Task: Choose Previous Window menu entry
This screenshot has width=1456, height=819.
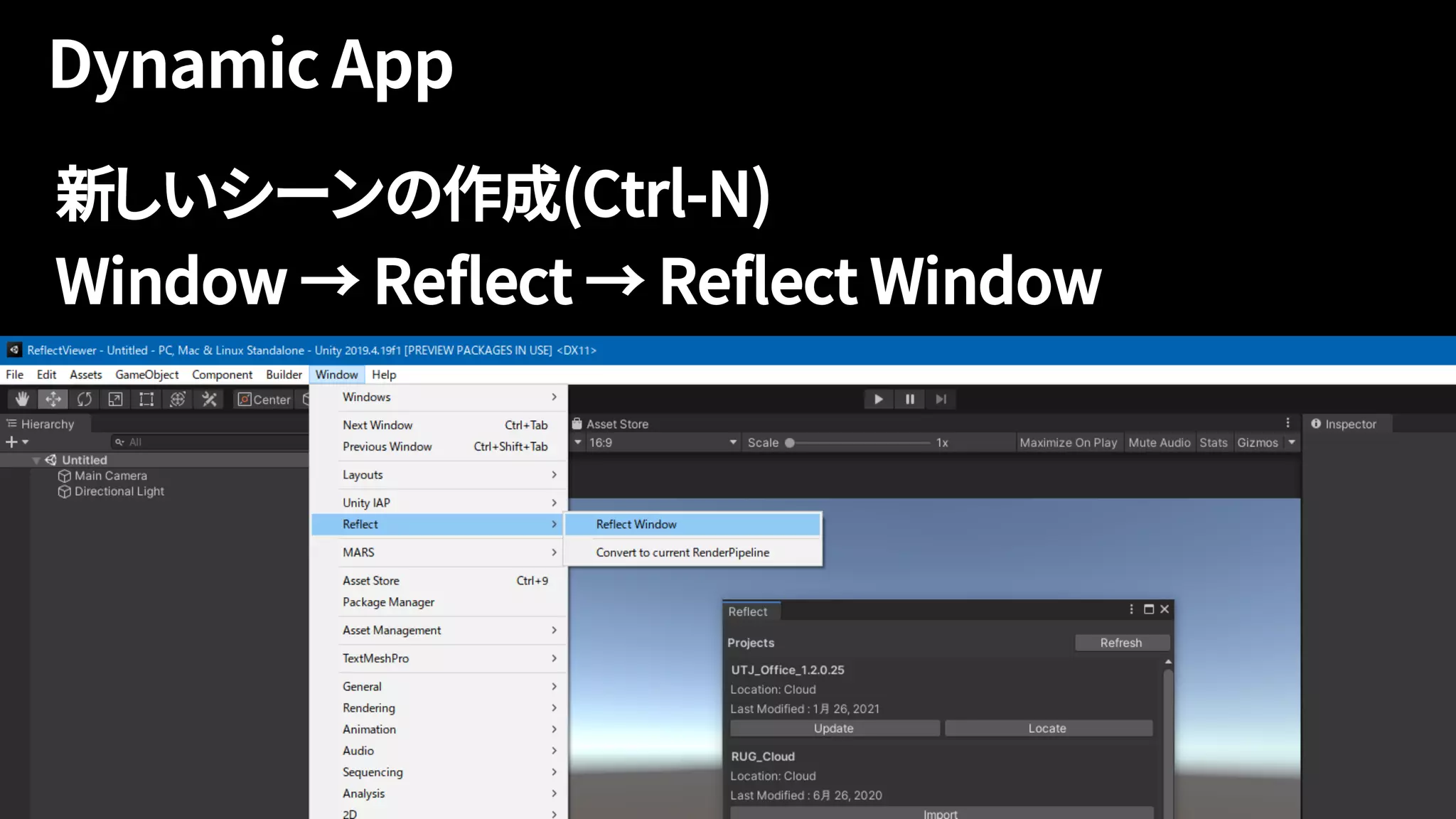Action: pyautogui.click(x=439, y=446)
